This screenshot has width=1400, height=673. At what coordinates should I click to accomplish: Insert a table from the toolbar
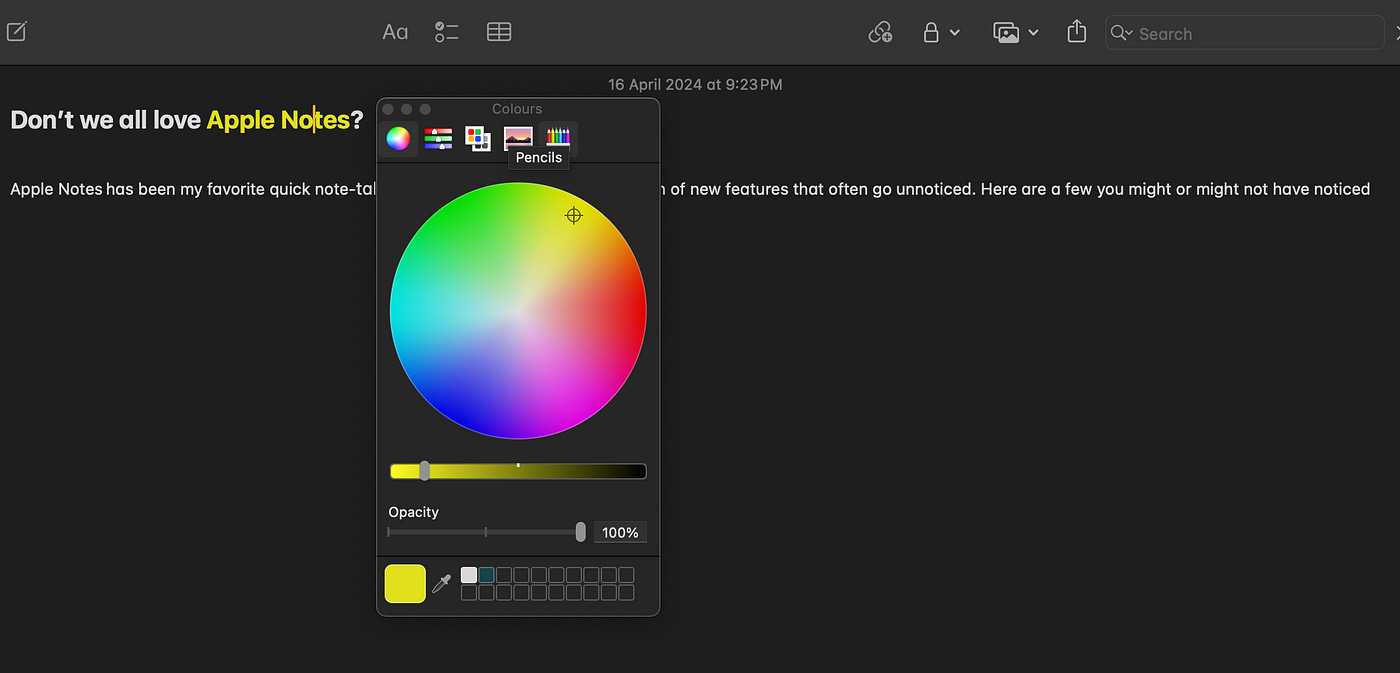click(x=499, y=32)
